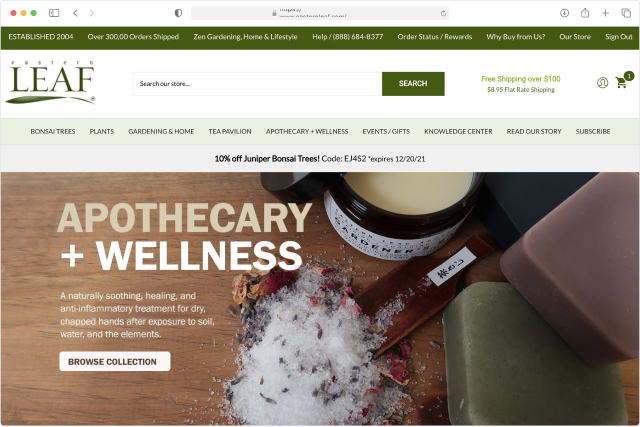This screenshot has width=640, height=427.
Task: Reload the page with the refresh icon
Action: pos(443,13)
